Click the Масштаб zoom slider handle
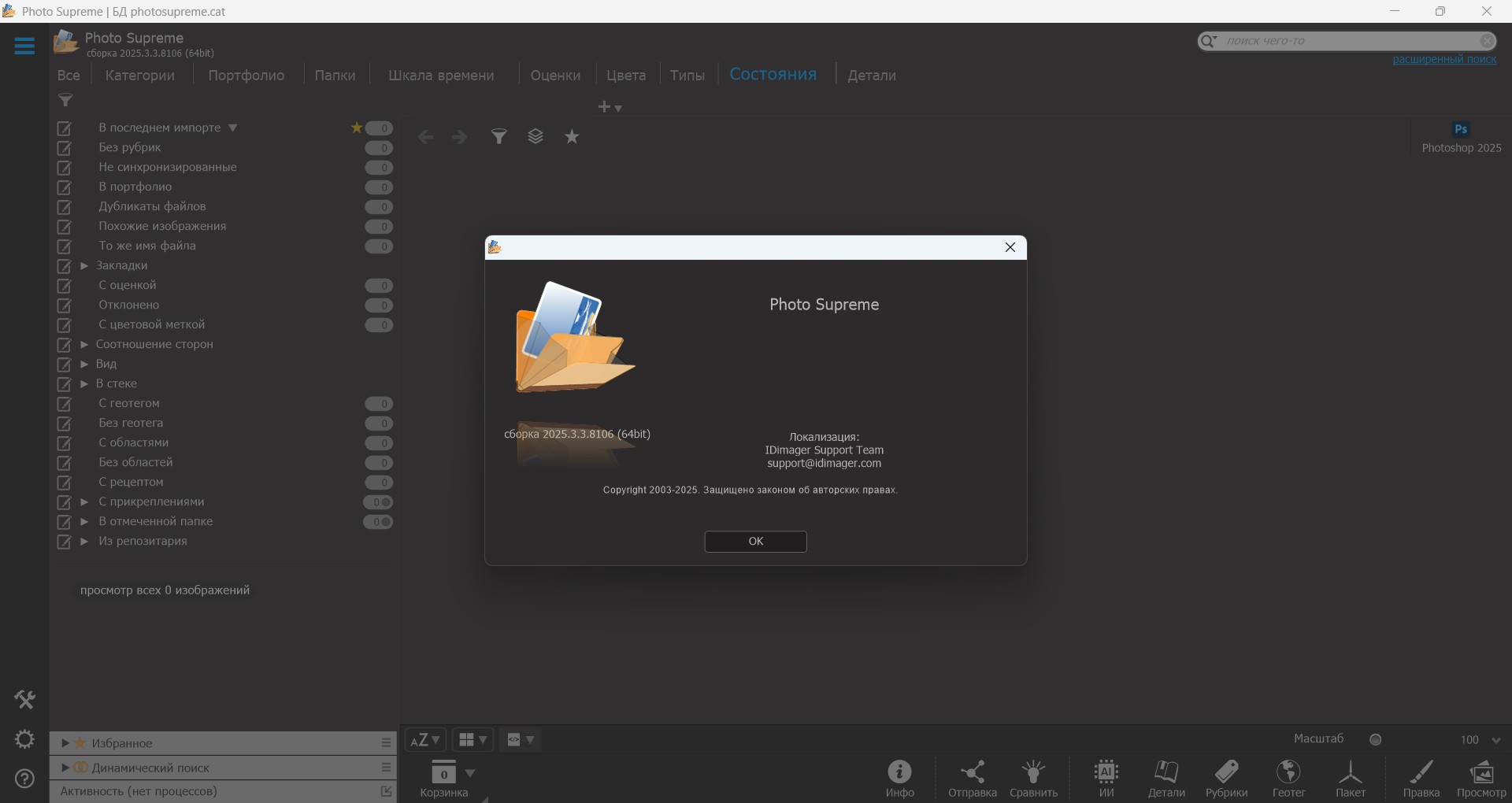1512x803 pixels. pos(1376,740)
